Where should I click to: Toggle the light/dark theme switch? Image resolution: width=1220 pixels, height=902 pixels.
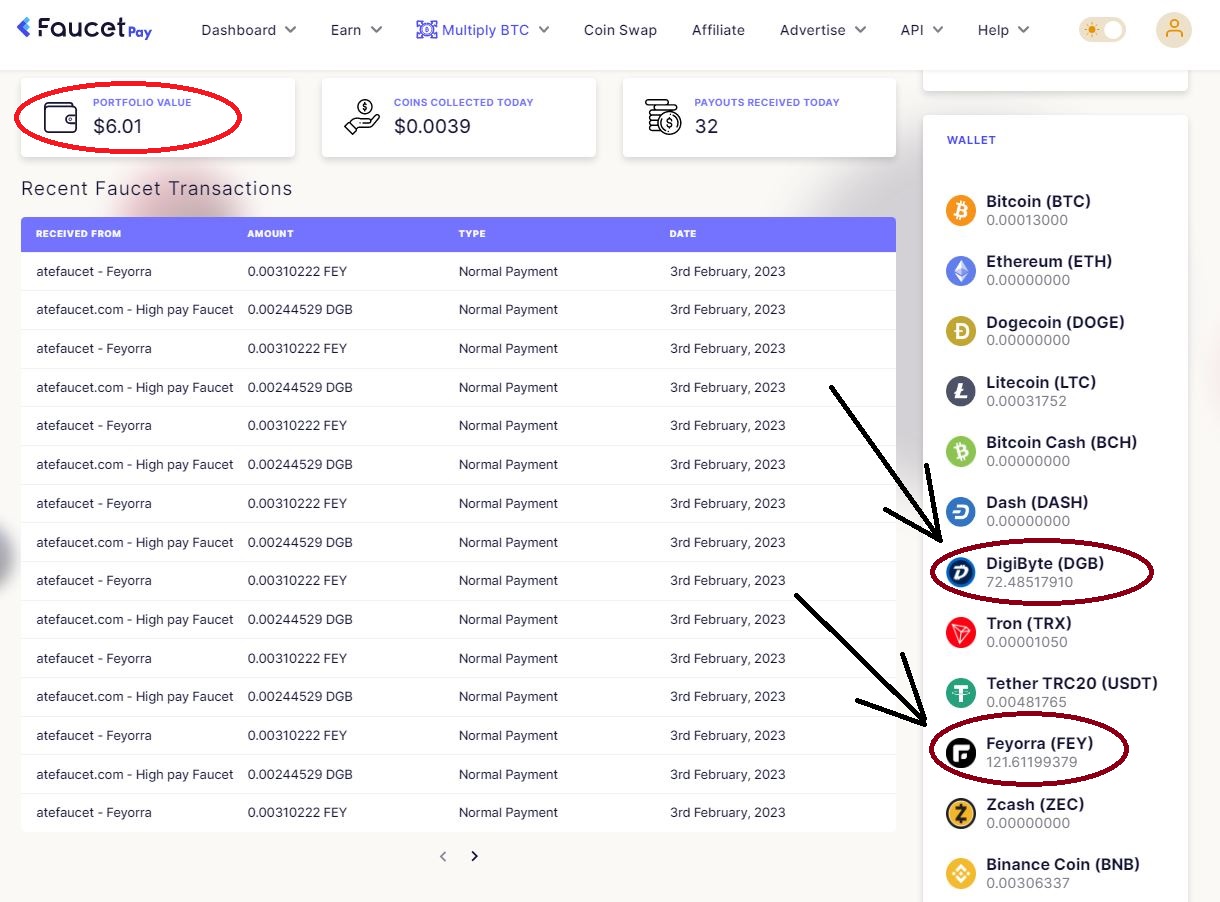1102,30
